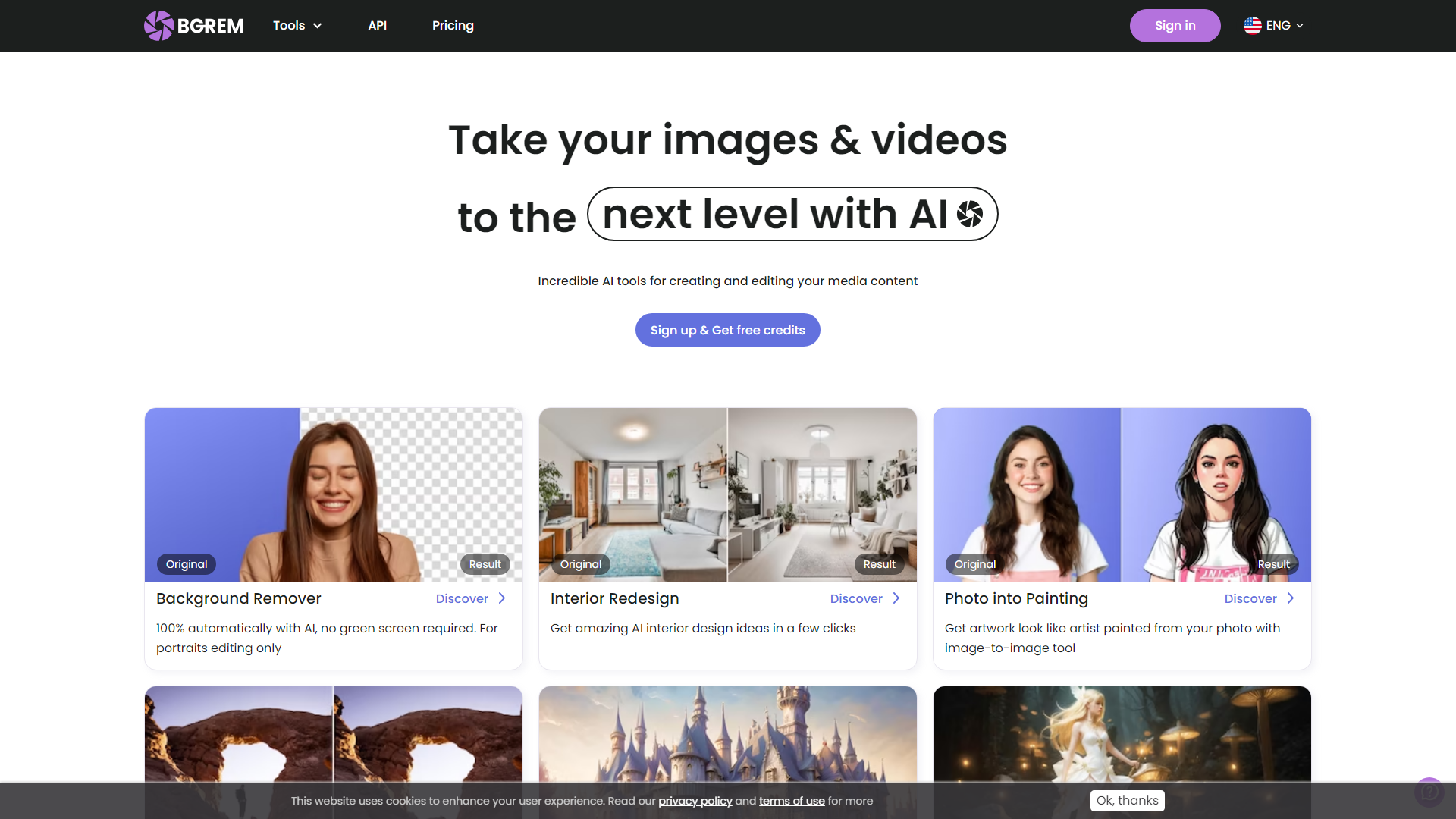This screenshot has width=1456, height=819.
Task: Click the Tools dropdown chevron arrow
Action: pos(318,26)
